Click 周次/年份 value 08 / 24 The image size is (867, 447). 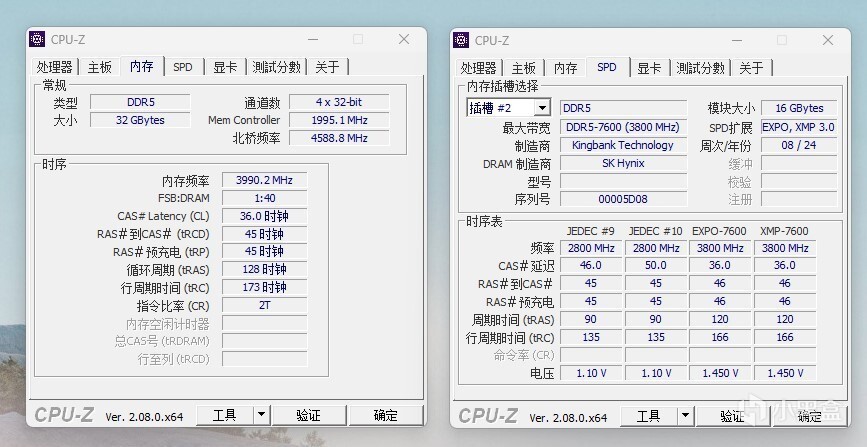click(x=799, y=145)
